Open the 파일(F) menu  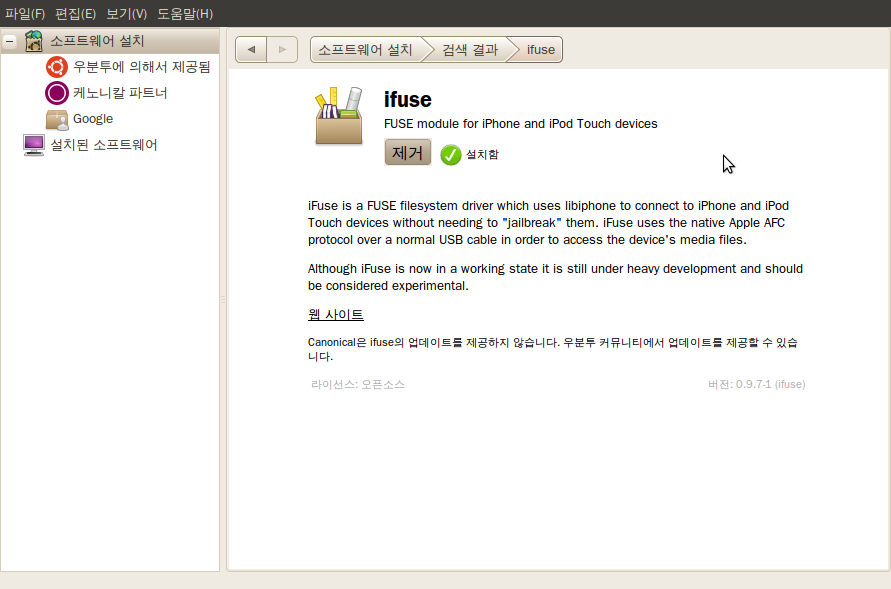click(24, 14)
